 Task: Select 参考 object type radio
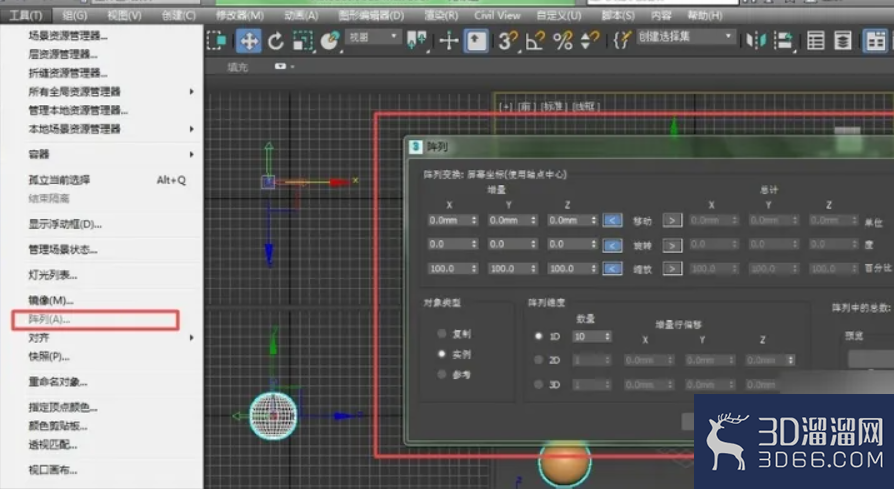point(441,374)
